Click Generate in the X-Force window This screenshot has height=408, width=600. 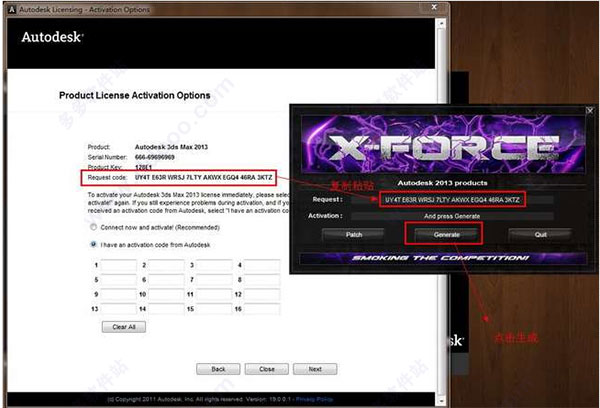point(447,235)
